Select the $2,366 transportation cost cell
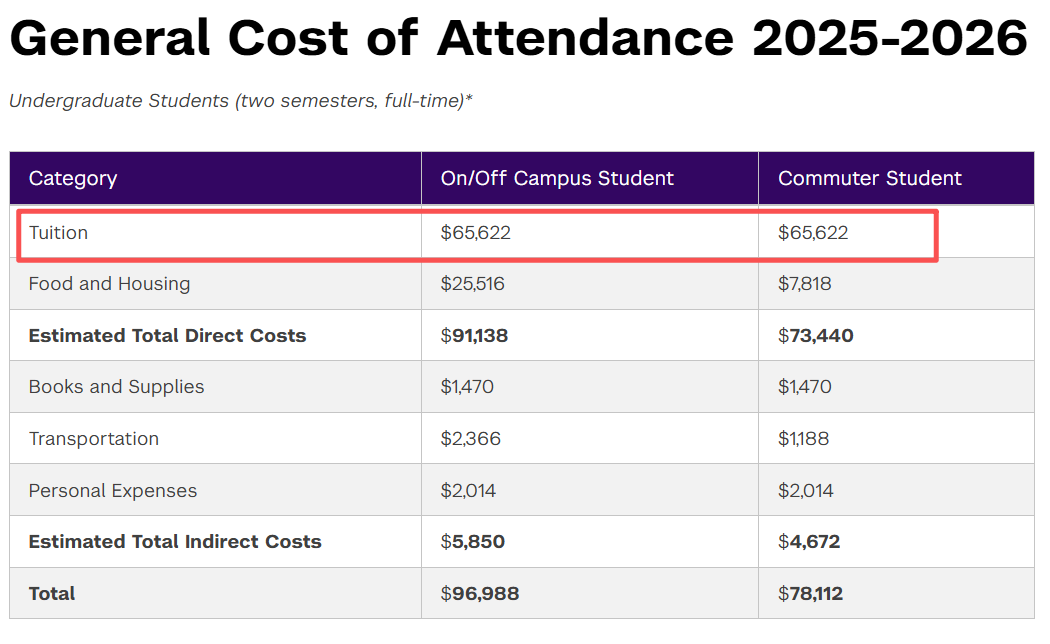The image size is (1050, 644). click(470, 439)
